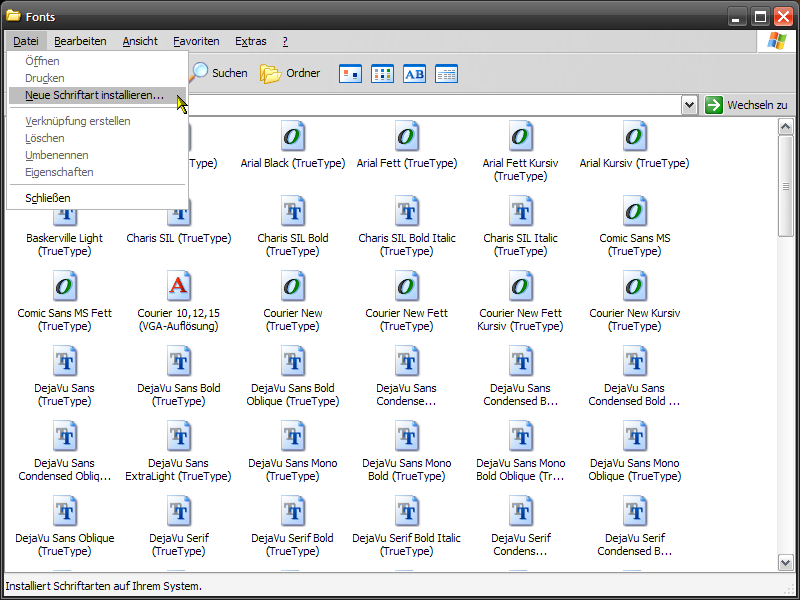
Task: Select the DejaVu Sans Mono Oblique font
Action: [634, 436]
